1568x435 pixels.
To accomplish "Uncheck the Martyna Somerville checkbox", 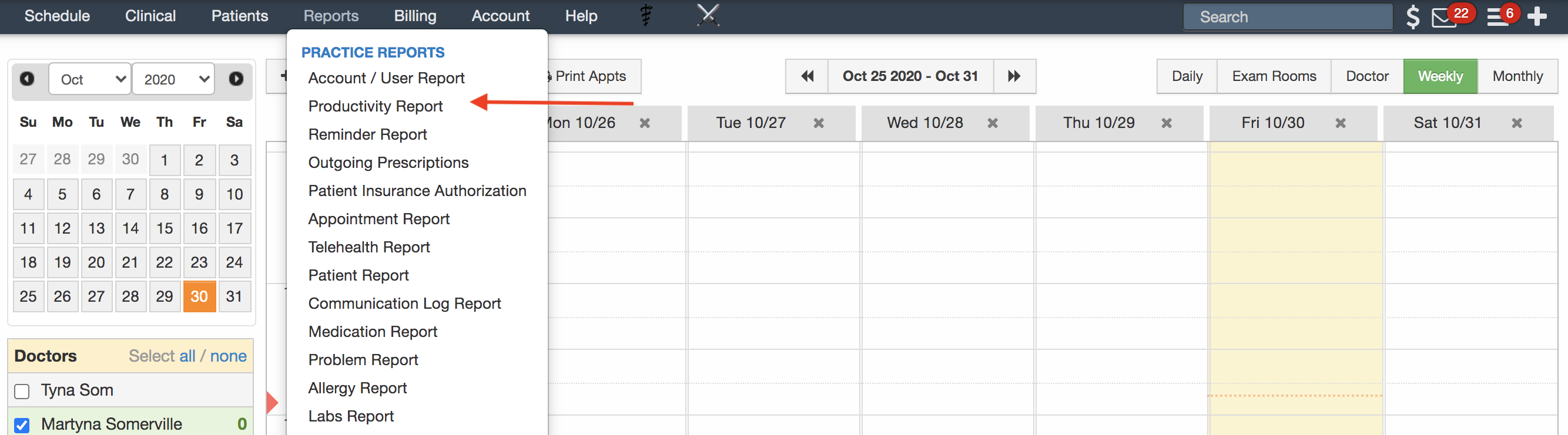I will coord(22,424).
